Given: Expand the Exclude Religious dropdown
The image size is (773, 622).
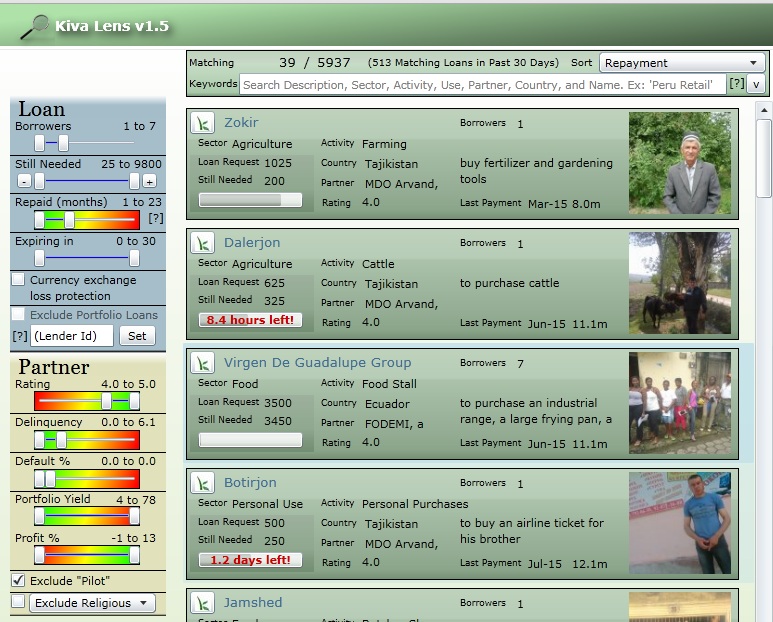Looking at the screenshot, I should tap(92, 603).
